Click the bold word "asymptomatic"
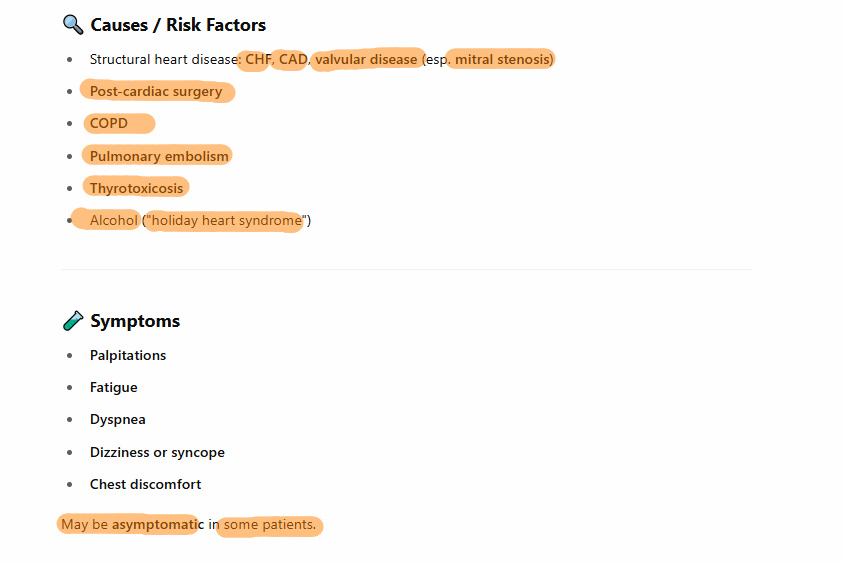This screenshot has height=563, width=842. (x=157, y=524)
